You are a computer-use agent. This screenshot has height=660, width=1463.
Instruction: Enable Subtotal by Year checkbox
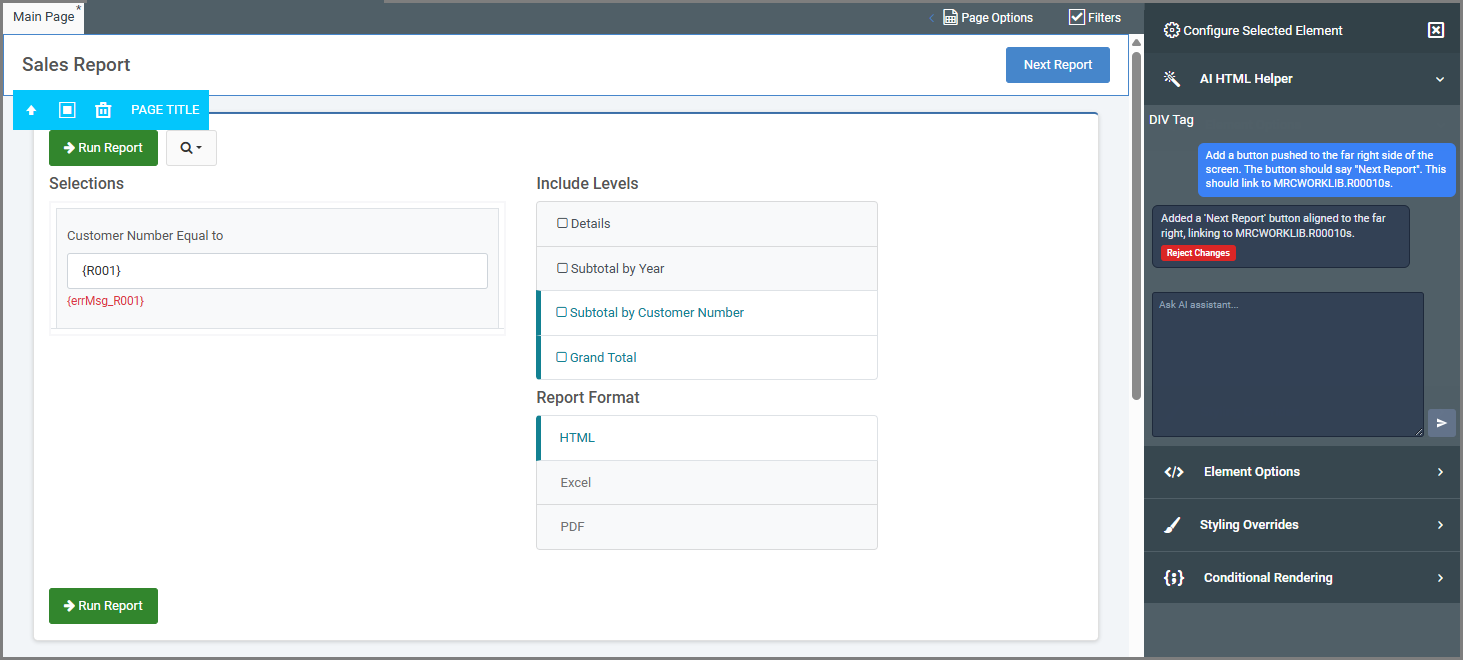(x=562, y=269)
